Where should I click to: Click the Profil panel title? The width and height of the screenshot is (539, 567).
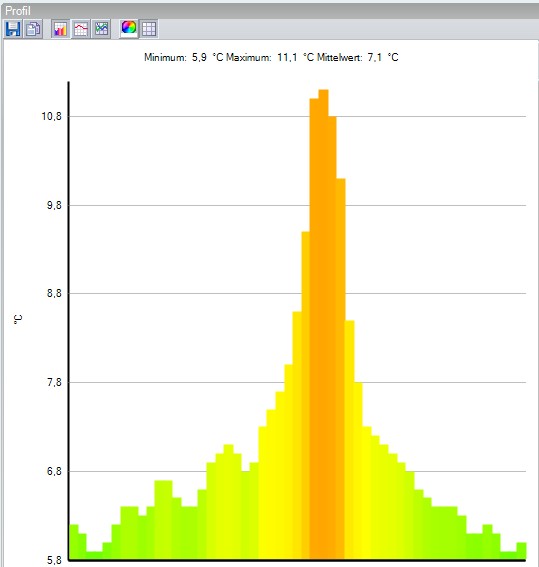[18, 10]
